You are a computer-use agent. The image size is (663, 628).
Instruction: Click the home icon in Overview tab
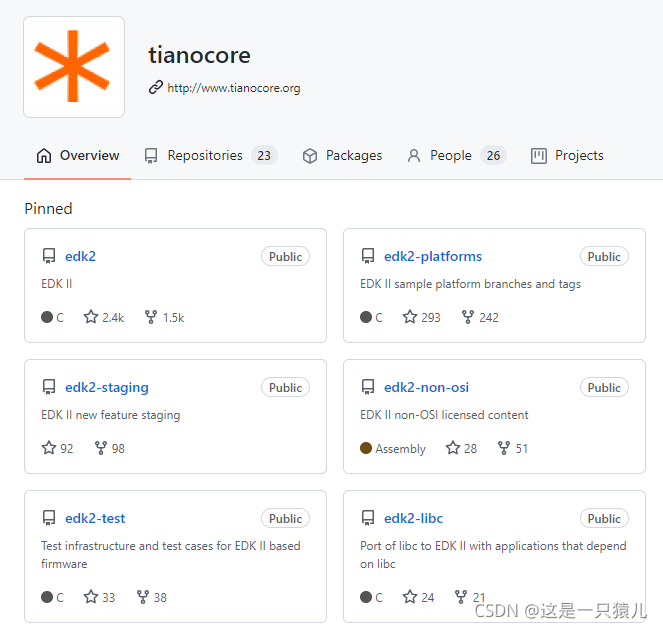pyautogui.click(x=44, y=156)
